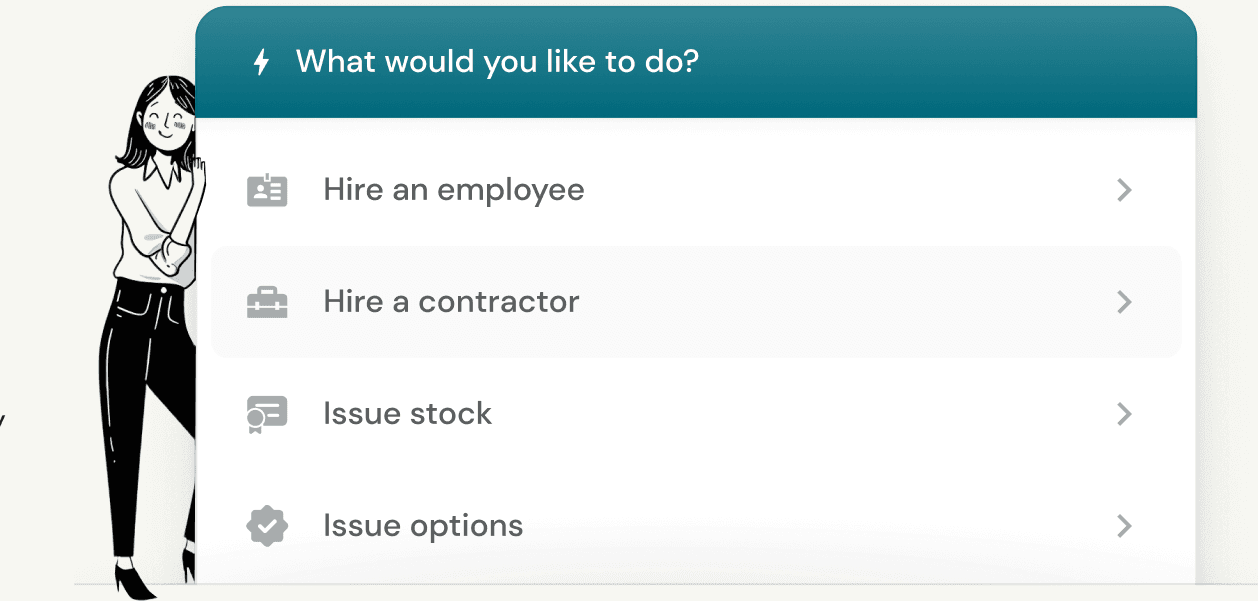Choose the Hire a contractor label
The height and width of the screenshot is (601, 1258).
coord(451,302)
